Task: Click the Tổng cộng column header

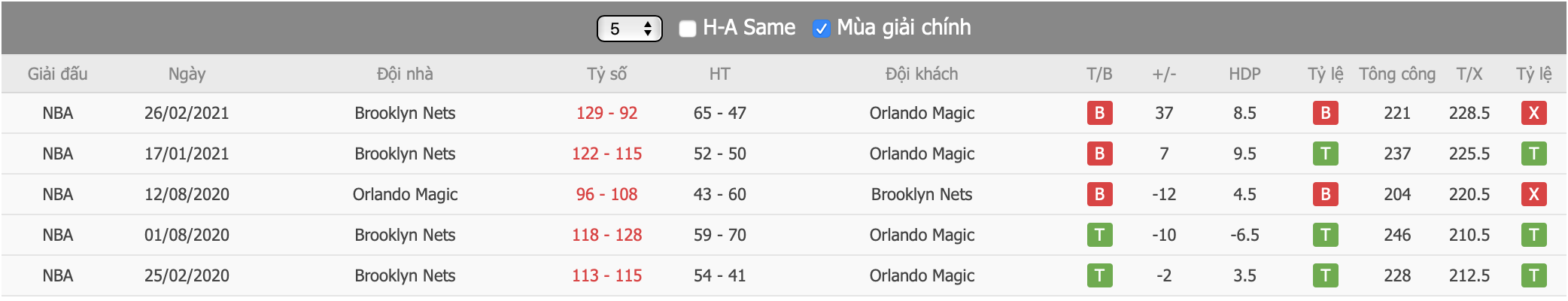Action: [1397, 74]
